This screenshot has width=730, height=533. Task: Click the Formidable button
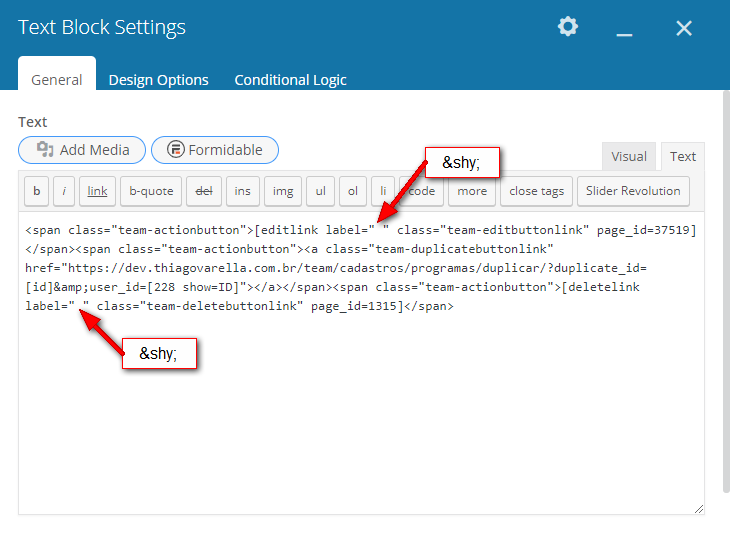(215, 150)
